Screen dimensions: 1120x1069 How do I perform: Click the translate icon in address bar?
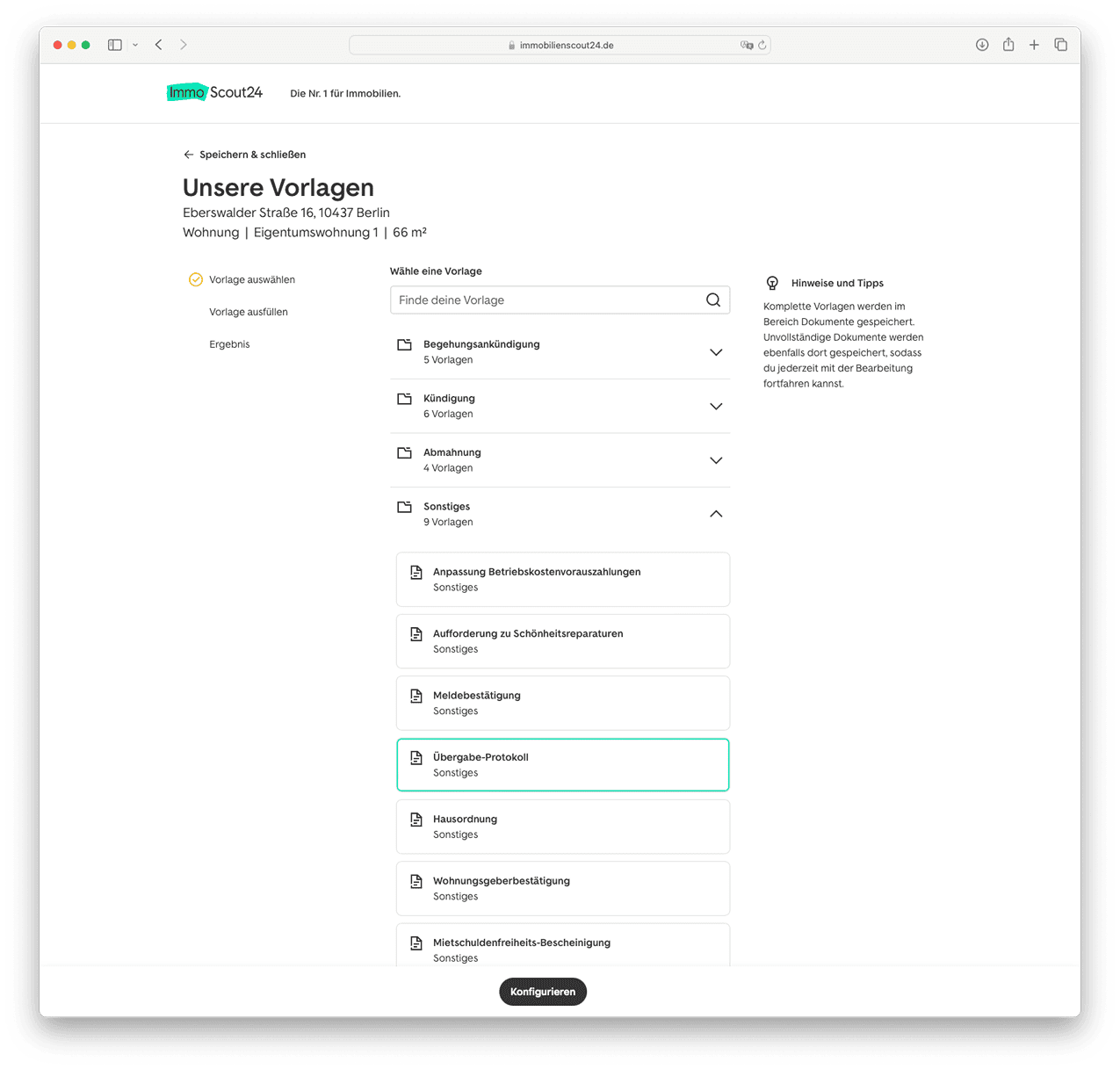pos(747,46)
